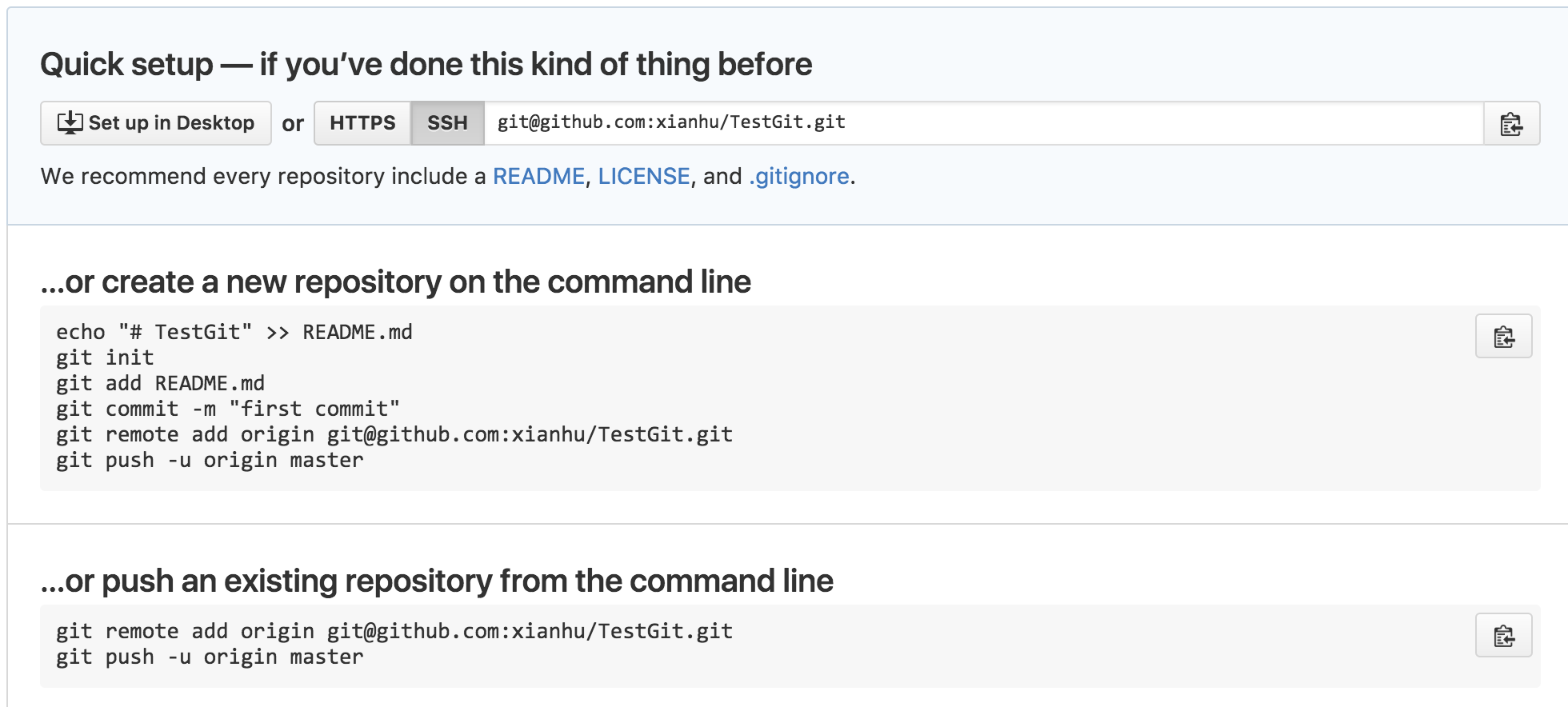This screenshot has height=707, width=1568.
Task: Click the git push command text
Action: (x=209, y=460)
